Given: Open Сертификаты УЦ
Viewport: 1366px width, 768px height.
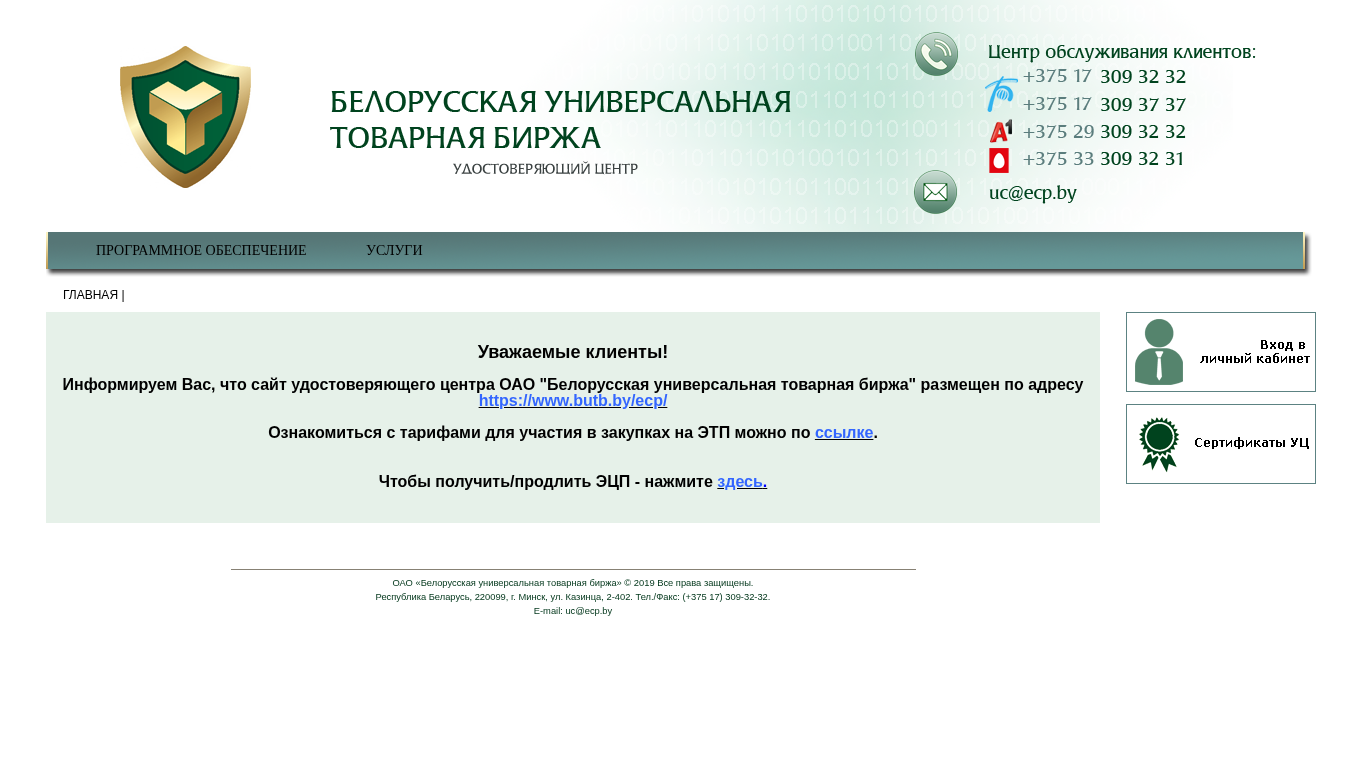Looking at the screenshot, I should (1221, 444).
